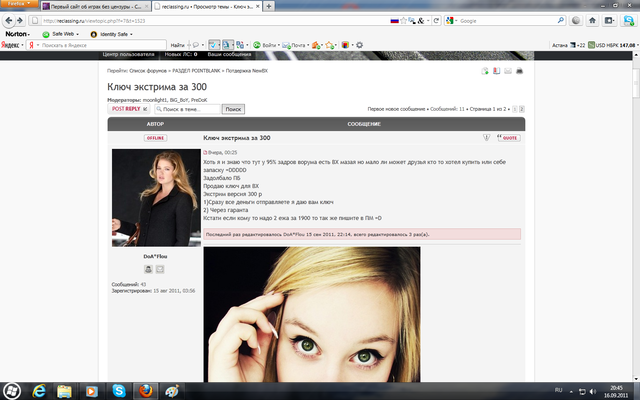The image size is (640, 400).
Task: Go to page 2 of the topic
Action: (522, 109)
